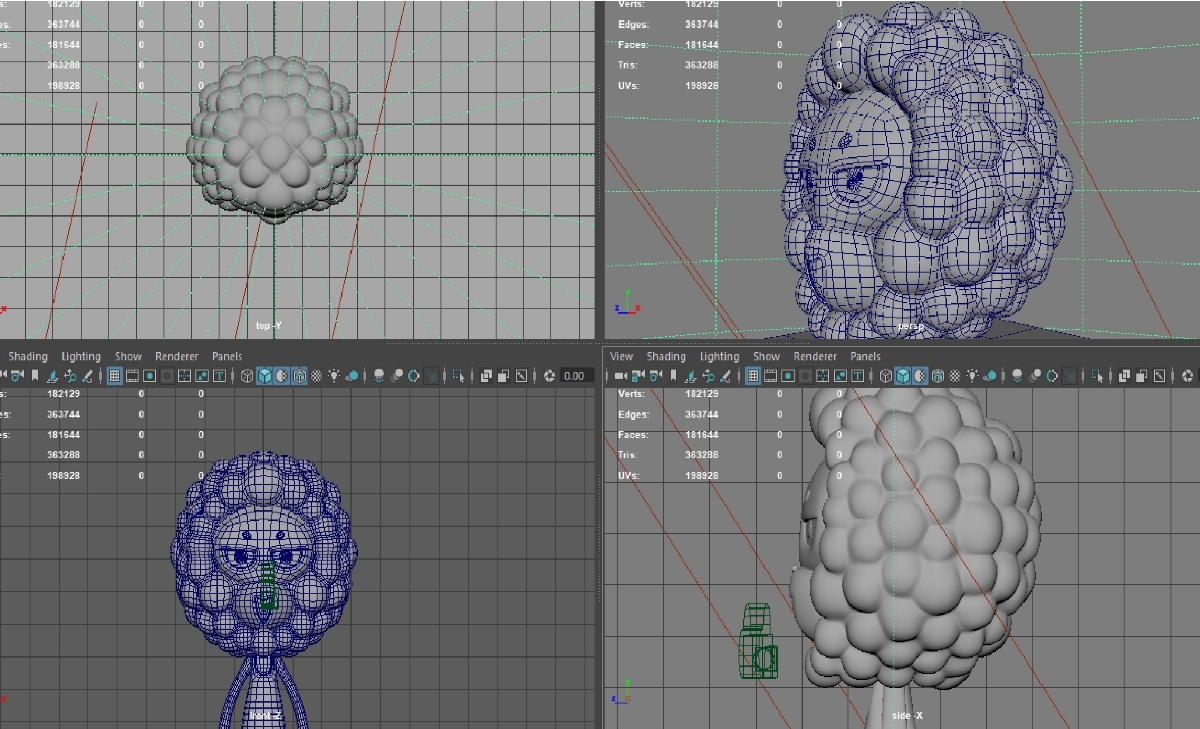Toggle XRay active components in front view panel
Screen dimensions: 1200x729
[503, 376]
